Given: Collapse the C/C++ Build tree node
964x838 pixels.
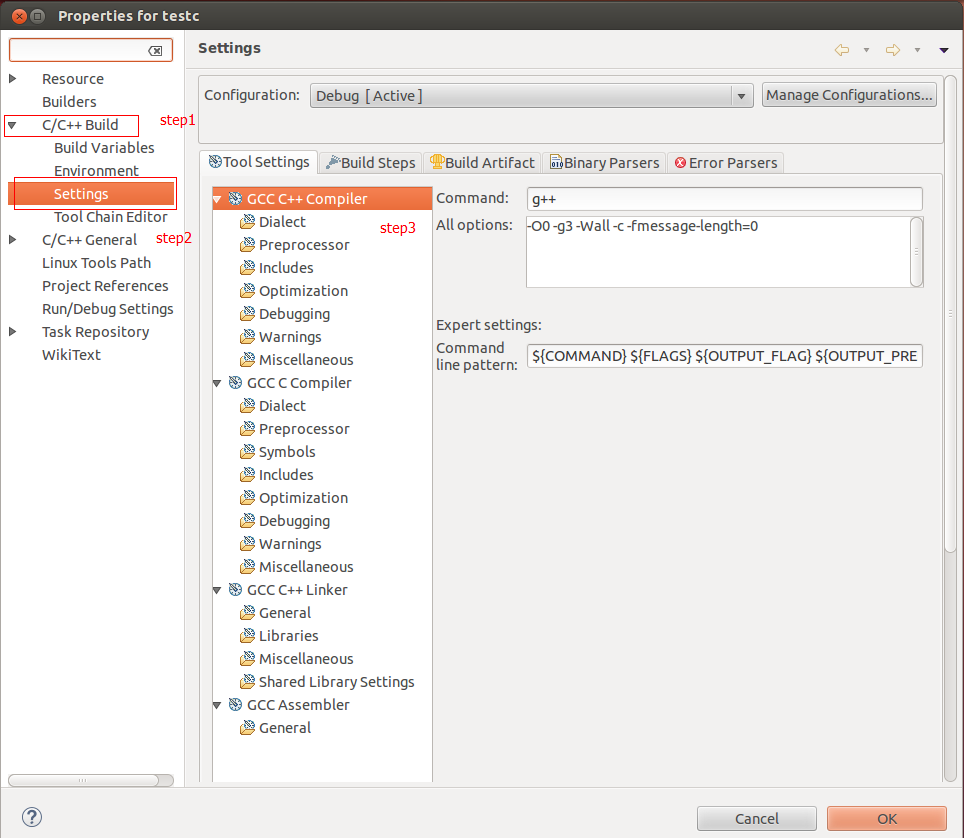Looking at the screenshot, I should pyautogui.click(x=12, y=125).
